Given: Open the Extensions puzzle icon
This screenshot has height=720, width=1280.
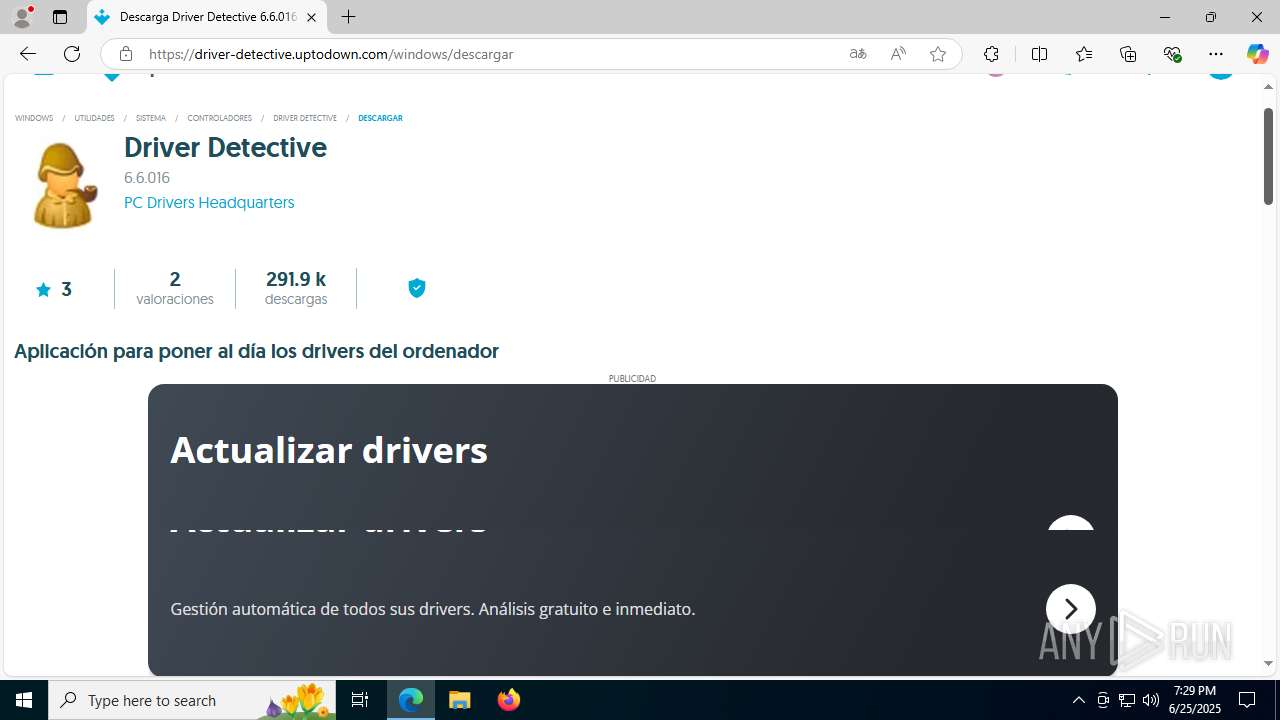Looking at the screenshot, I should (991, 54).
